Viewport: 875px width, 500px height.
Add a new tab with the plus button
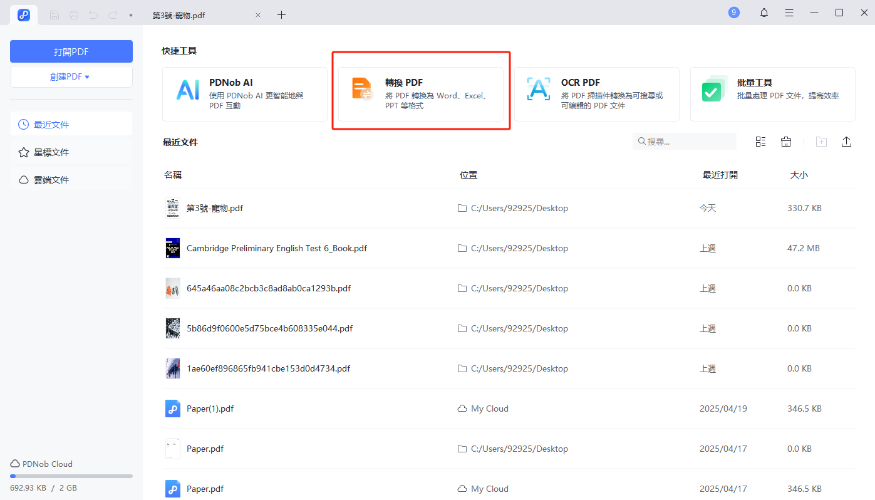pyautogui.click(x=281, y=15)
